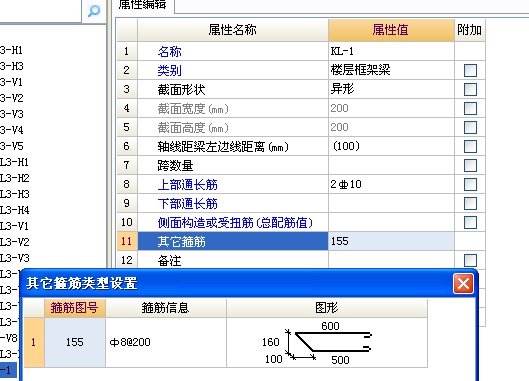Select list item L3-H1

15,162
